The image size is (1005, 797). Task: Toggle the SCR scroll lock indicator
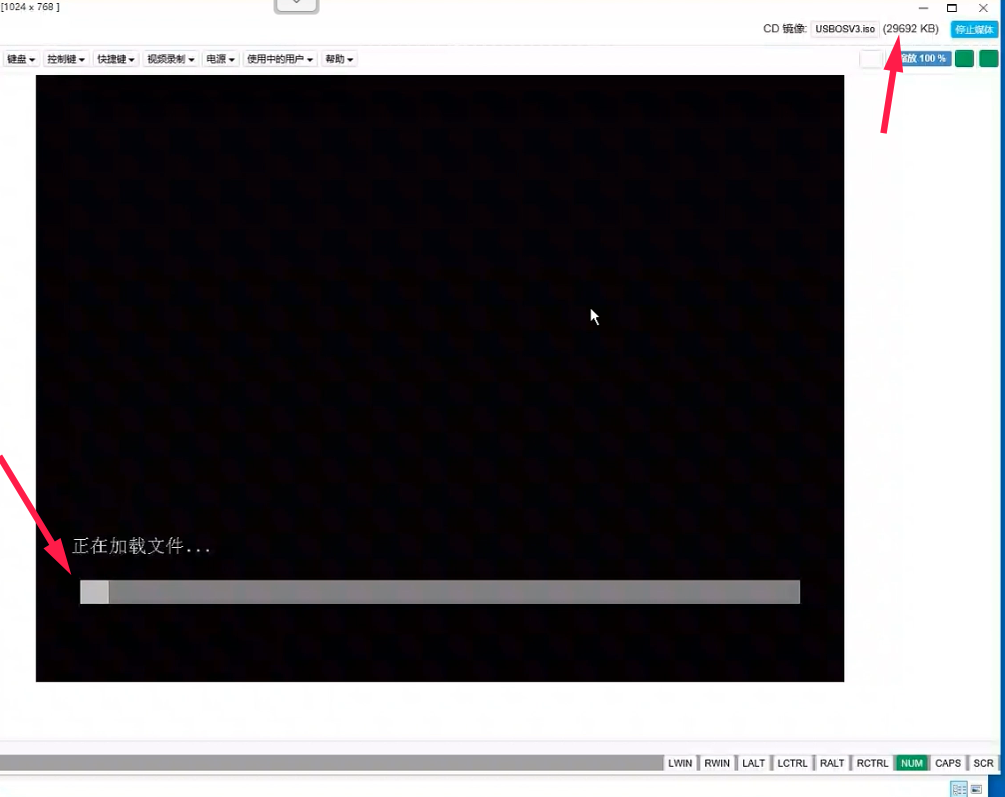click(984, 763)
